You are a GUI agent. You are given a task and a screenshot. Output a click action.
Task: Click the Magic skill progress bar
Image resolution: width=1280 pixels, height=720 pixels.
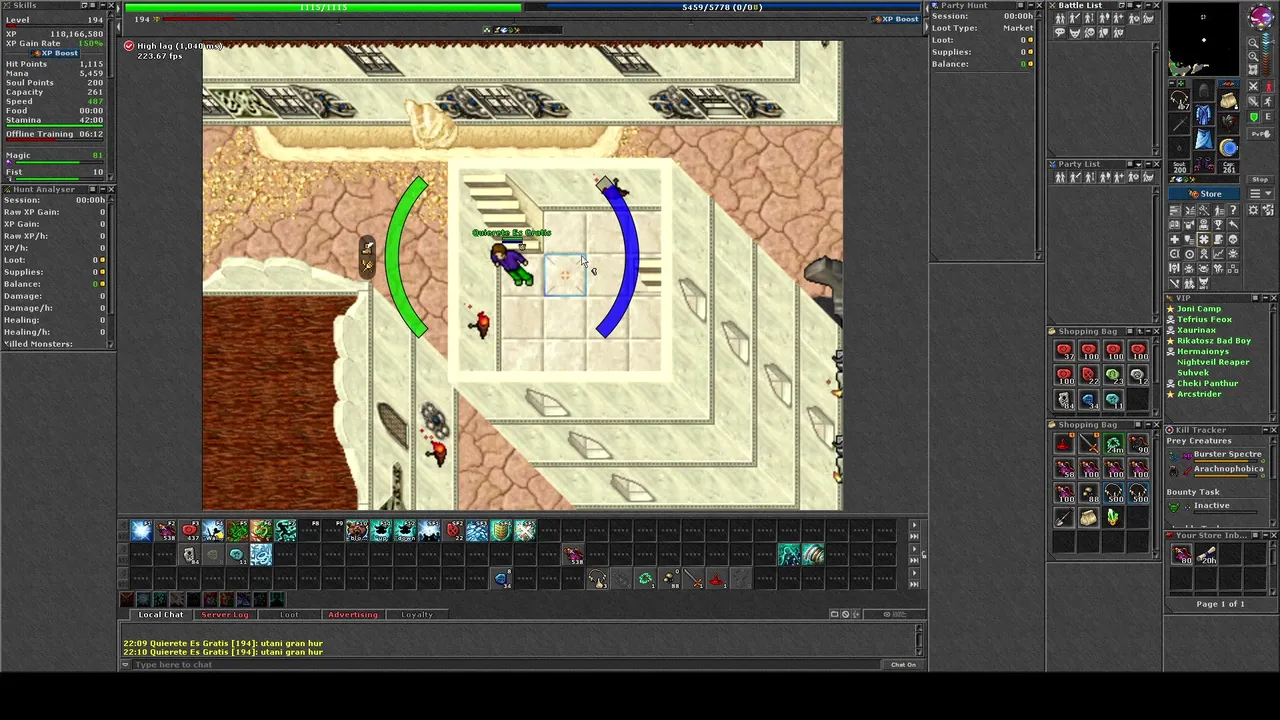(x=59, y=162)
